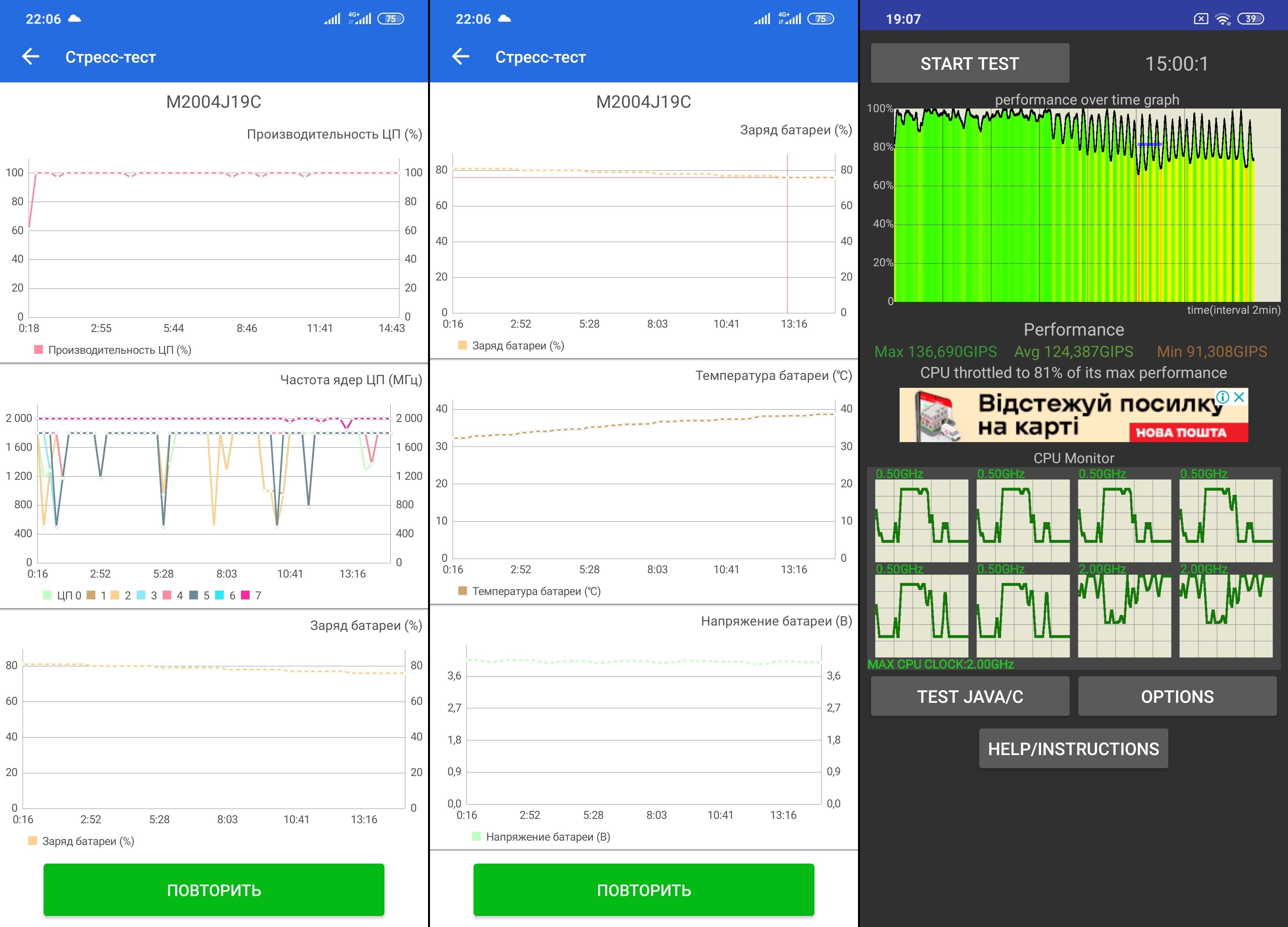Viewport: 1288px width, 927px height.
Task: Close the Нова Пошта ad banner
Action: pyautogui.click(x=1240, y=397)
